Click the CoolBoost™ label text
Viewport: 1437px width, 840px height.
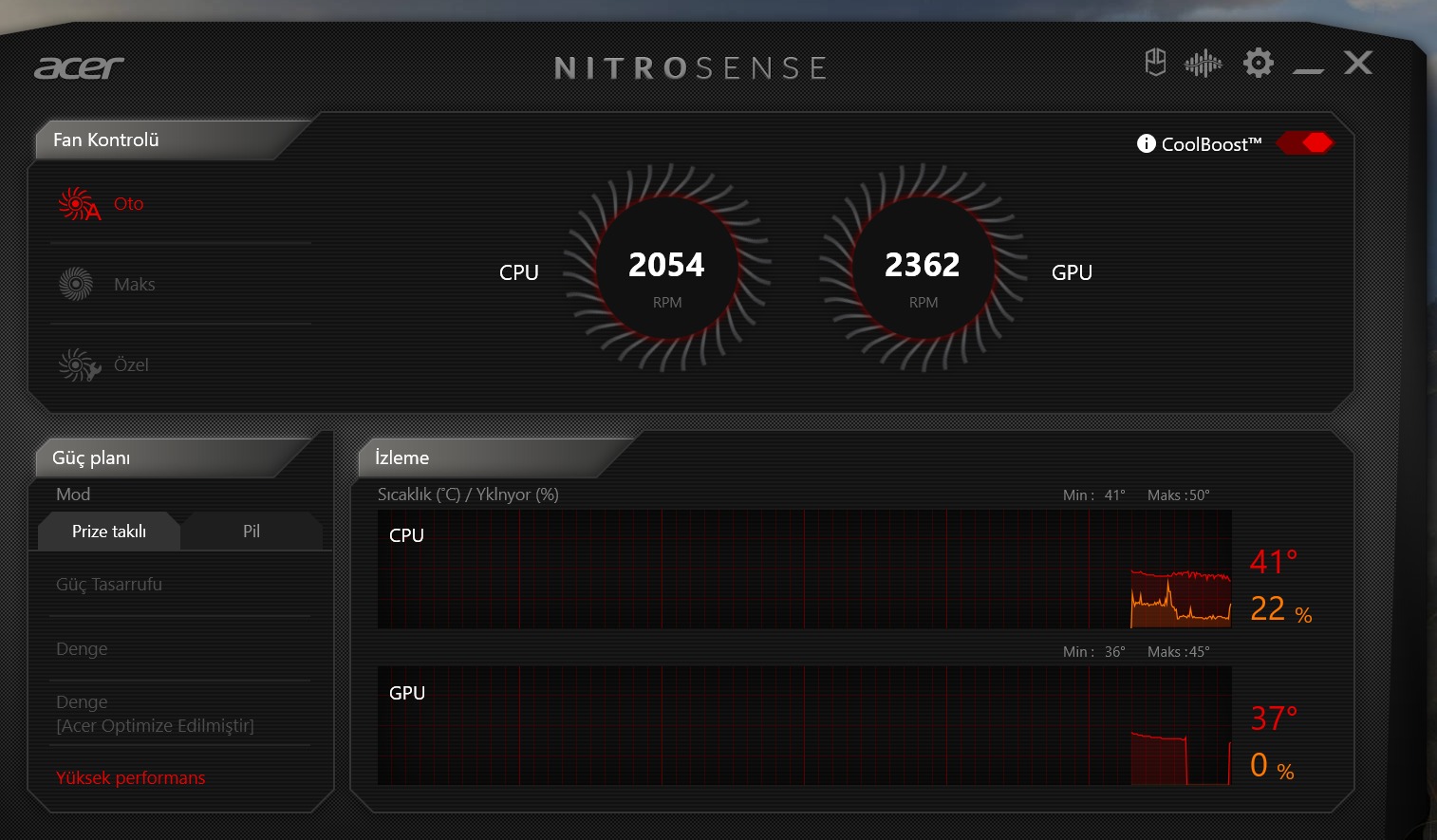point(1212,144)
